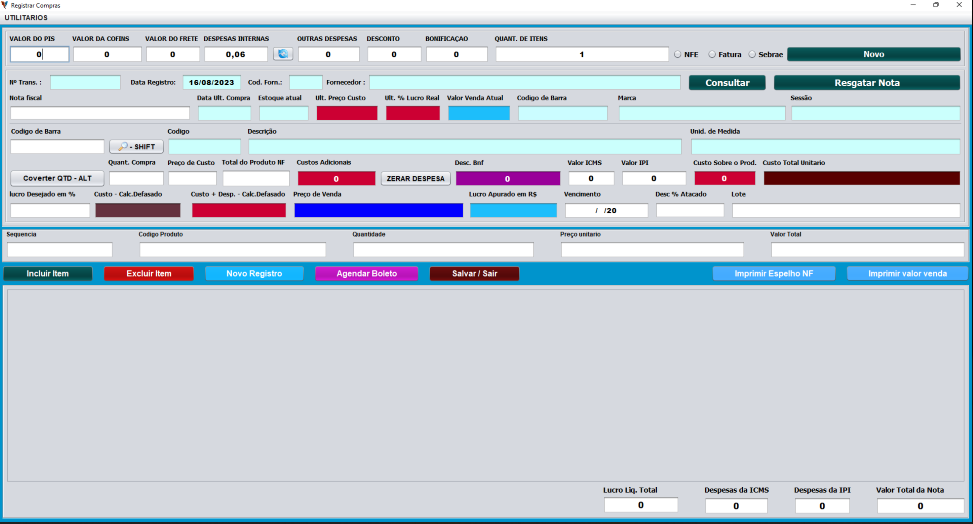Click Salvar / Sair button
973x524 pixels.
click(474, 273)
